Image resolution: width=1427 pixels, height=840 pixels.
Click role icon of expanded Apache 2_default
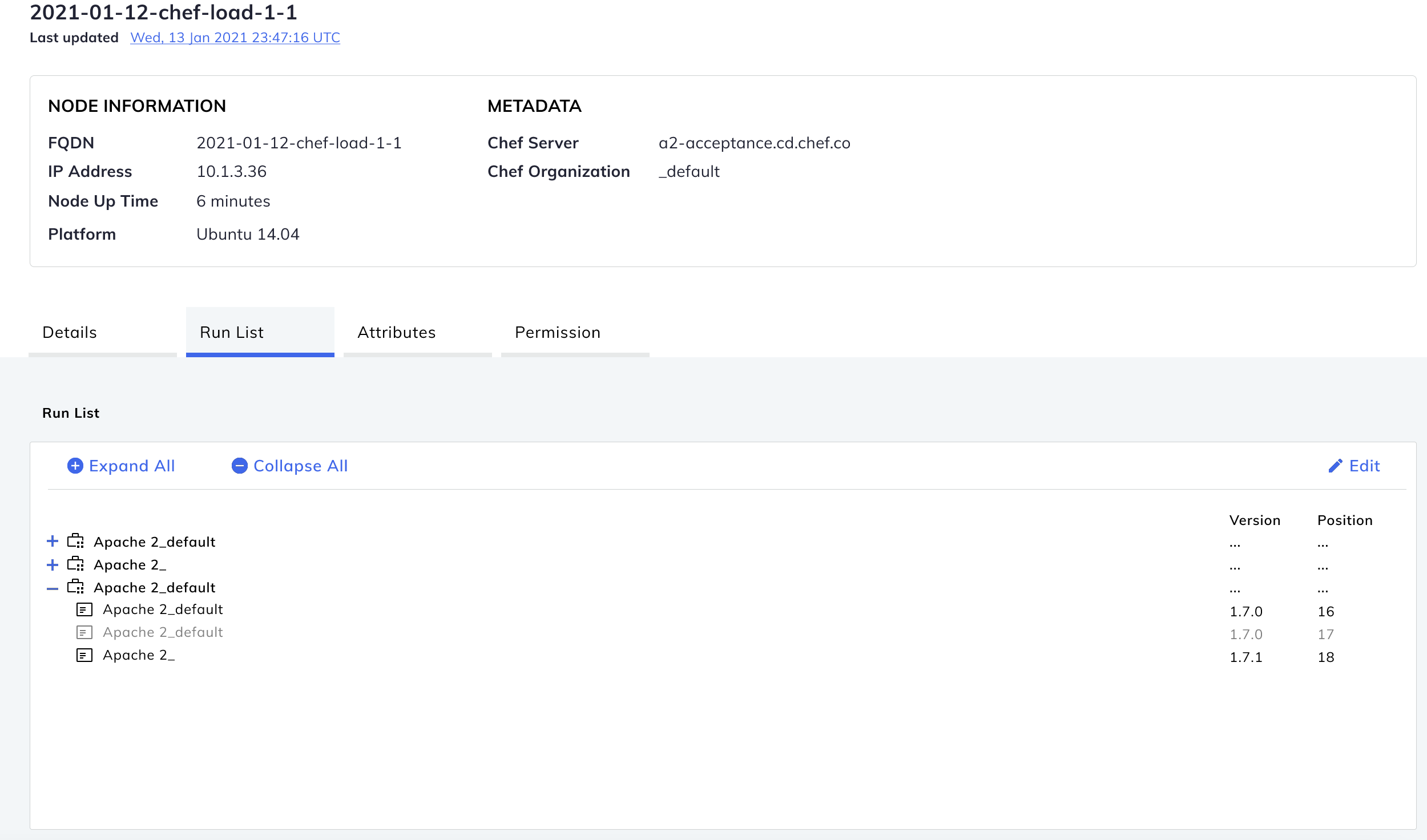click(x=75, y=587)
